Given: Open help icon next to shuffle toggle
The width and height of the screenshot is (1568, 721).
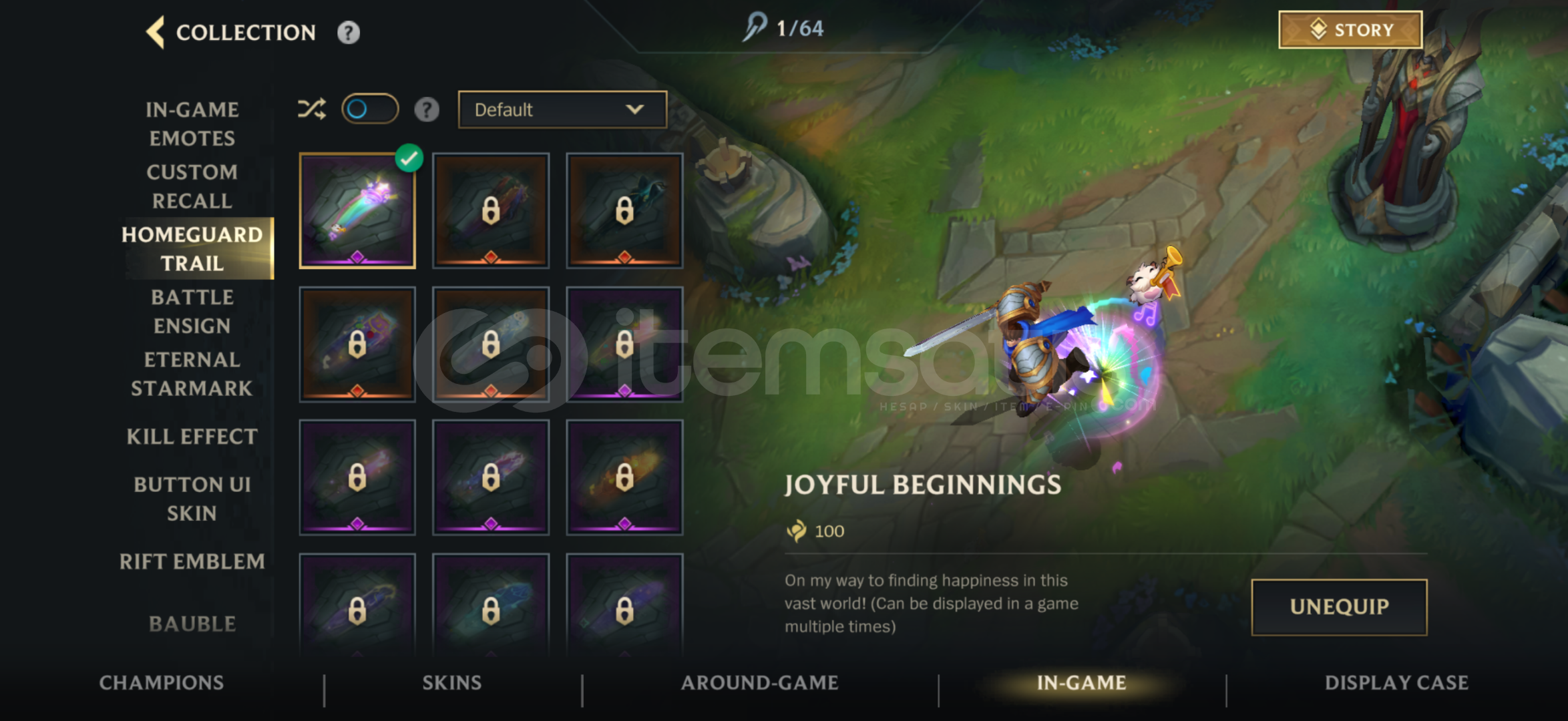Looking at the screenshot, I should pos(427,109).
